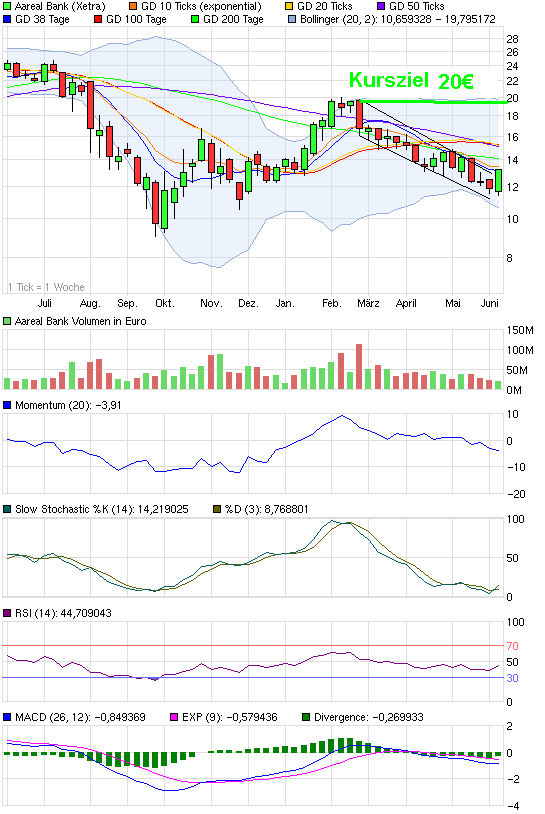Click the 'Divergence: -0,269933' text

click(x=369, y=717)
